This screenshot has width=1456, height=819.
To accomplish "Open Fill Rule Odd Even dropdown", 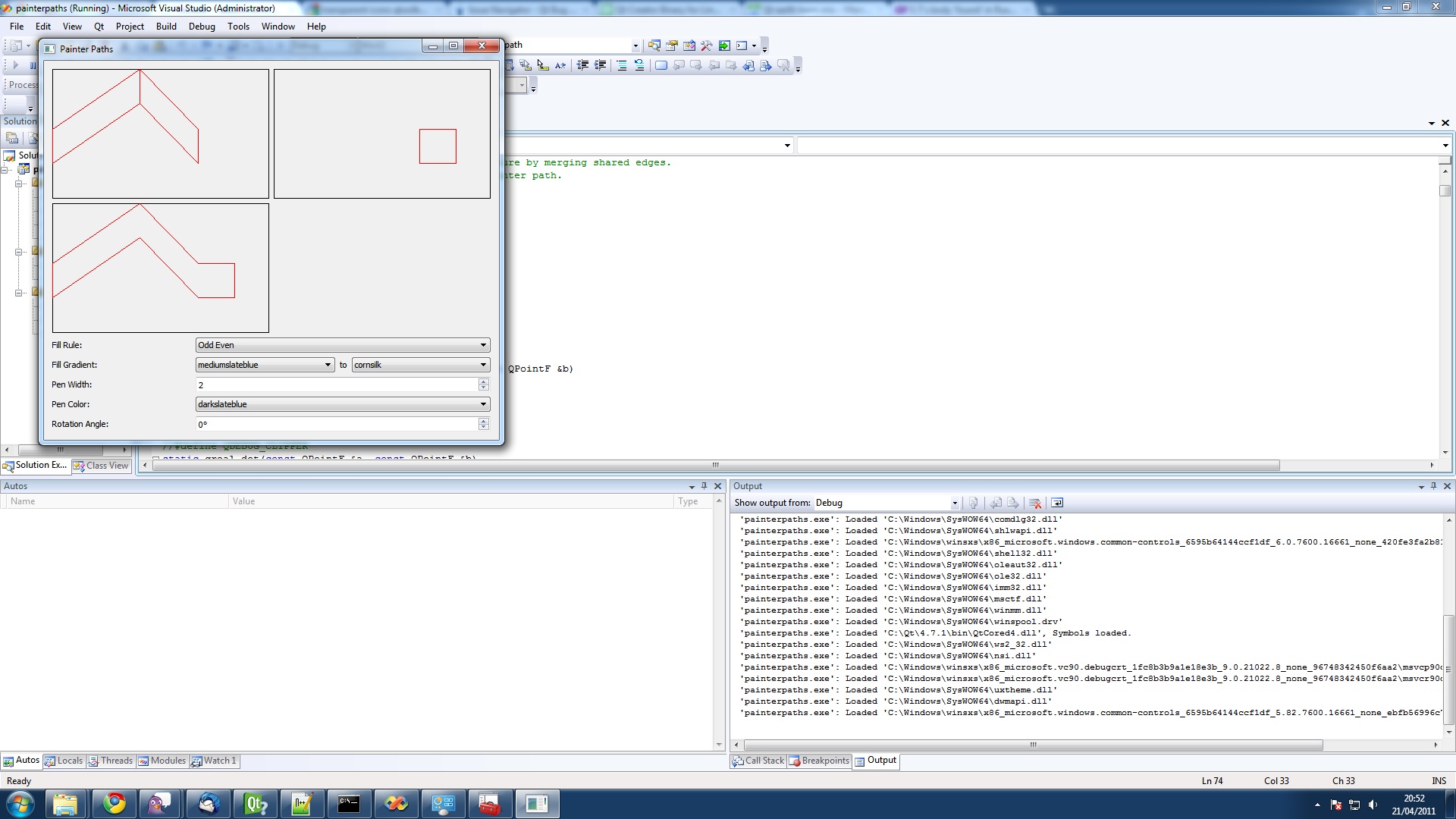I will [x=343, y=345].
